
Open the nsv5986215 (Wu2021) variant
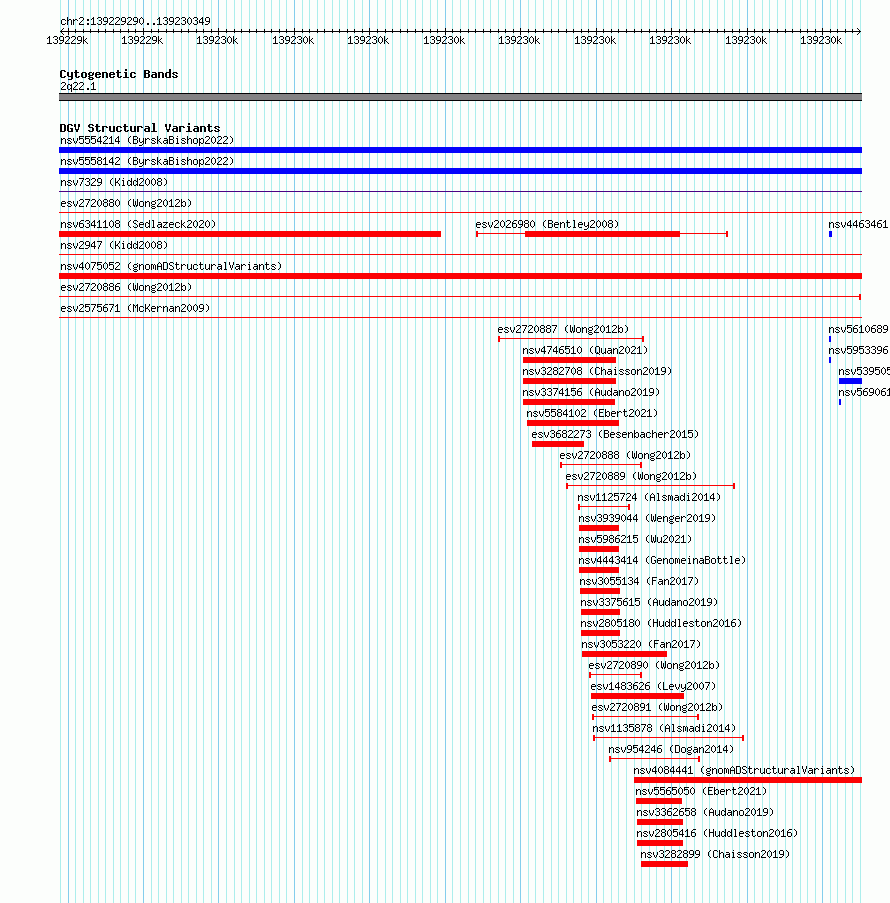click(635, 540)
